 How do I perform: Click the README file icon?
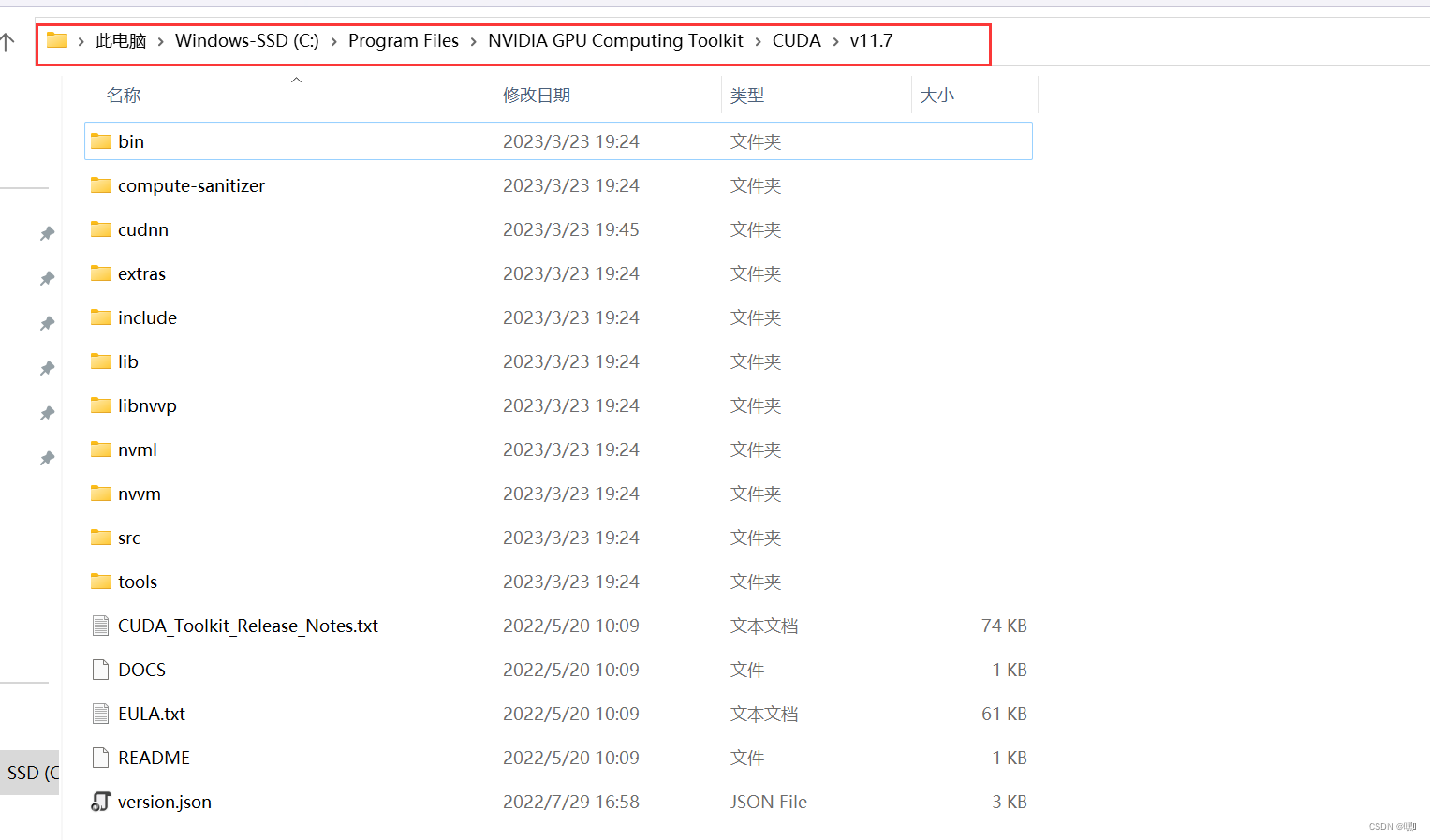pos(101,758)
